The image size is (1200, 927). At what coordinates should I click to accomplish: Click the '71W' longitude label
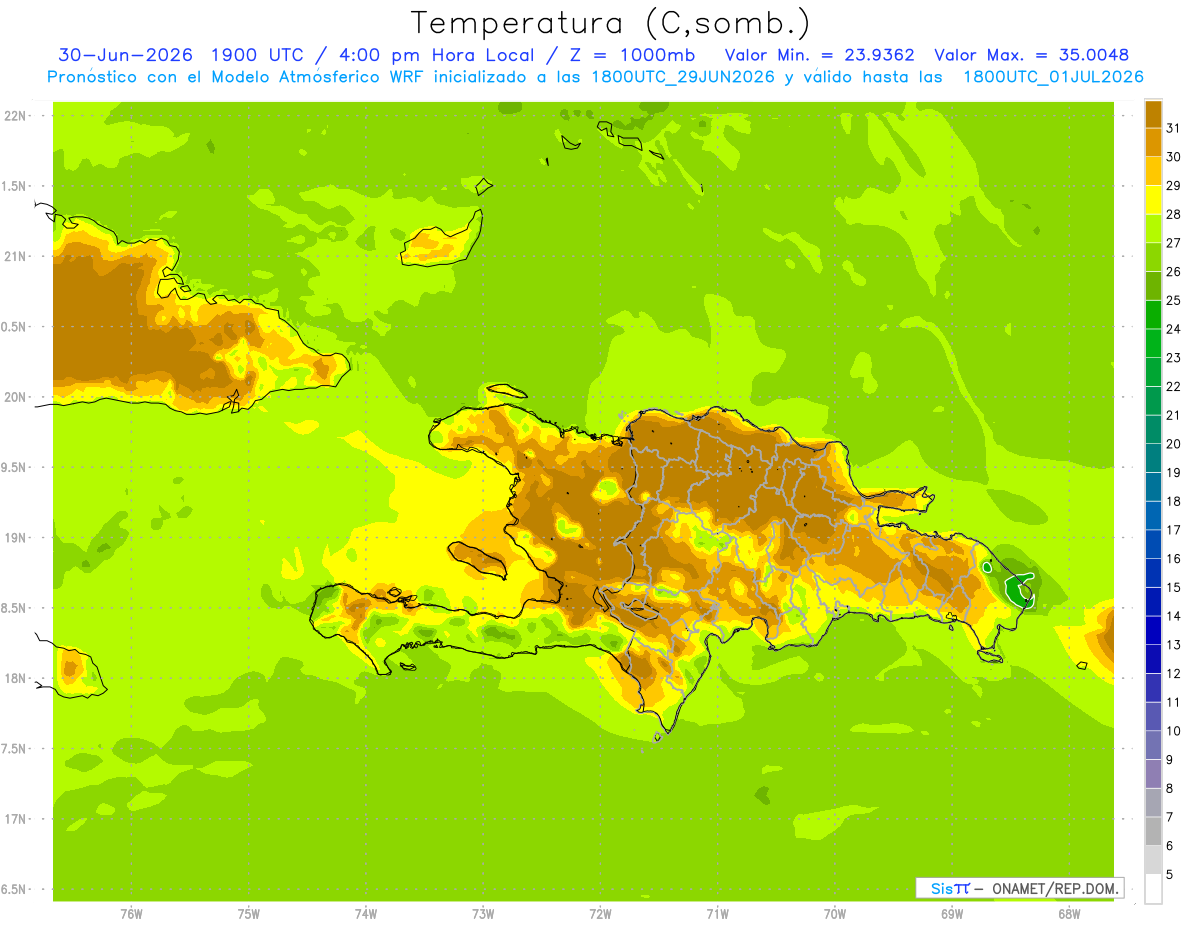point(717,914)
